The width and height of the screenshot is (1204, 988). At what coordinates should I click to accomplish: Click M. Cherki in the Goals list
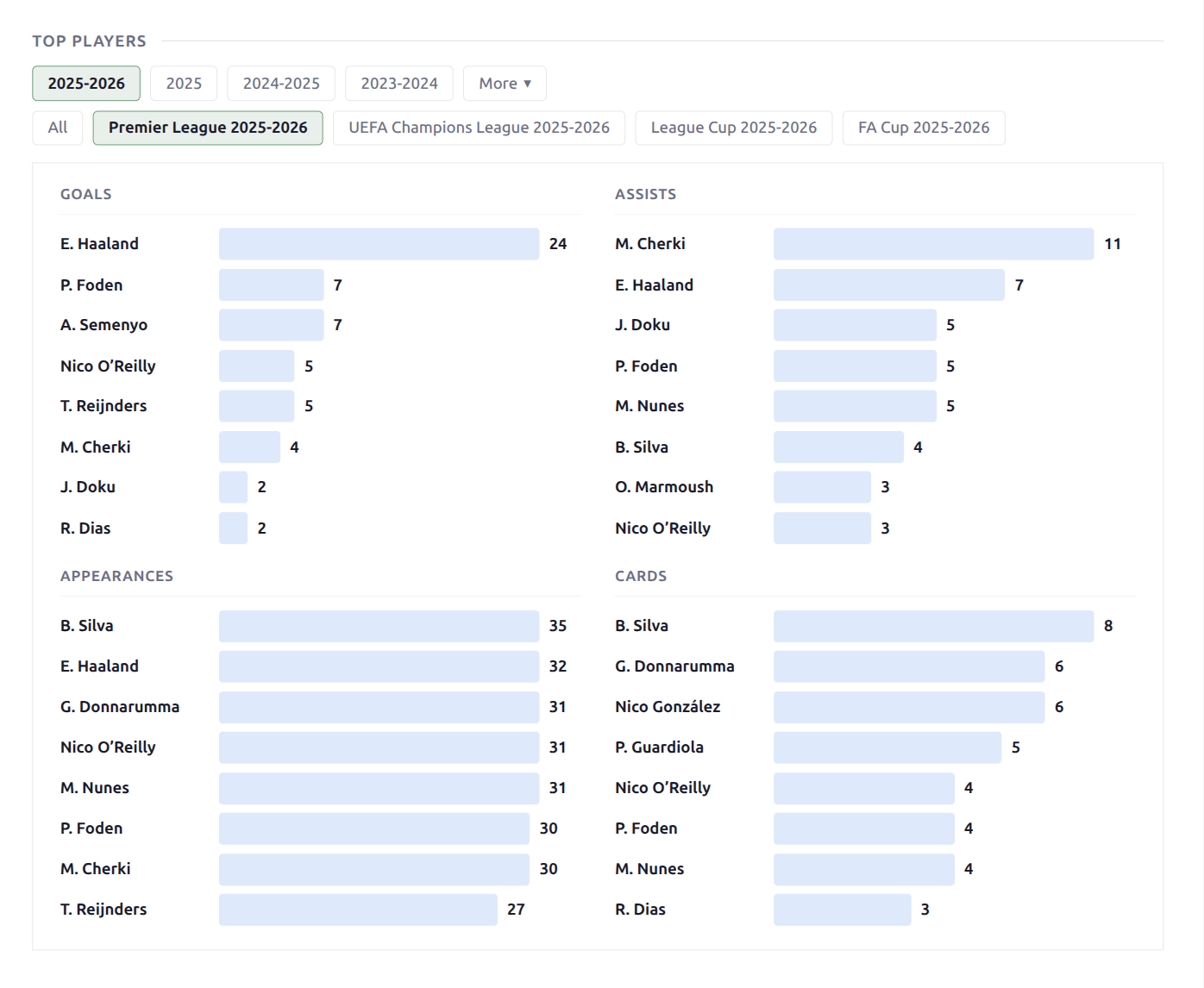pos(96,447)
